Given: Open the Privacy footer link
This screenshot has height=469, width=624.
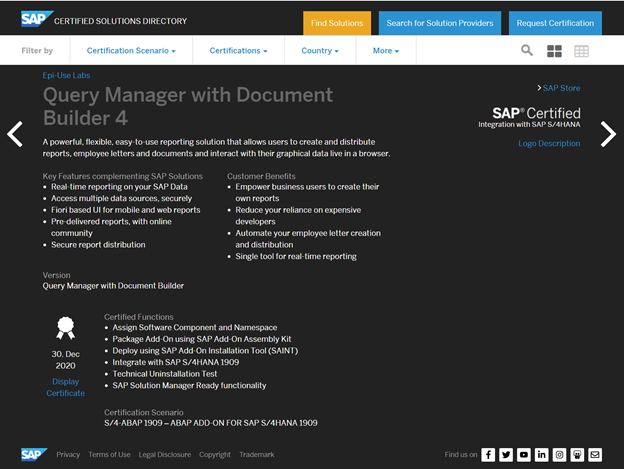Looking at the screenshot, I should [68, 454].
